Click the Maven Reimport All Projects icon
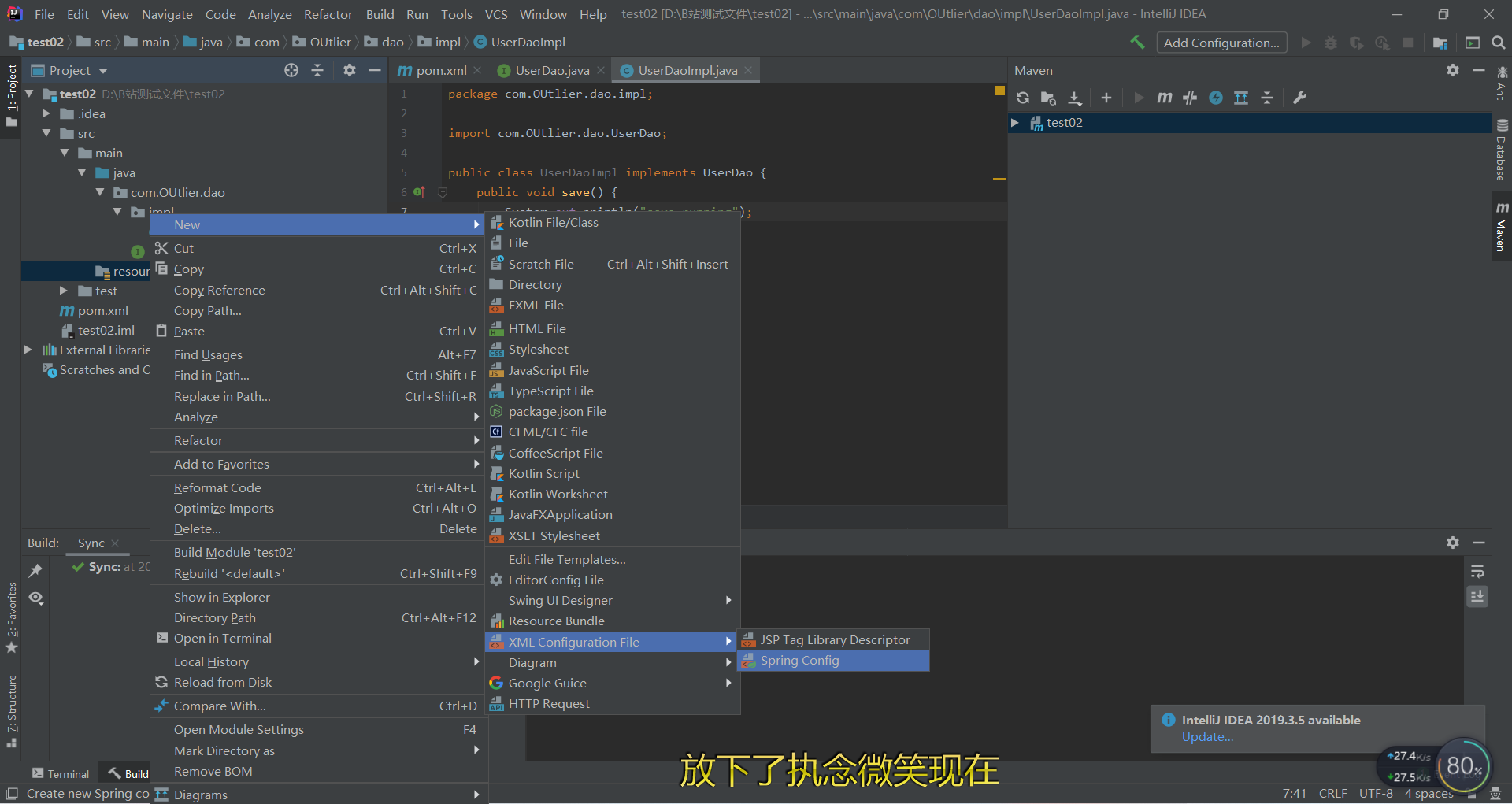 1023,98
